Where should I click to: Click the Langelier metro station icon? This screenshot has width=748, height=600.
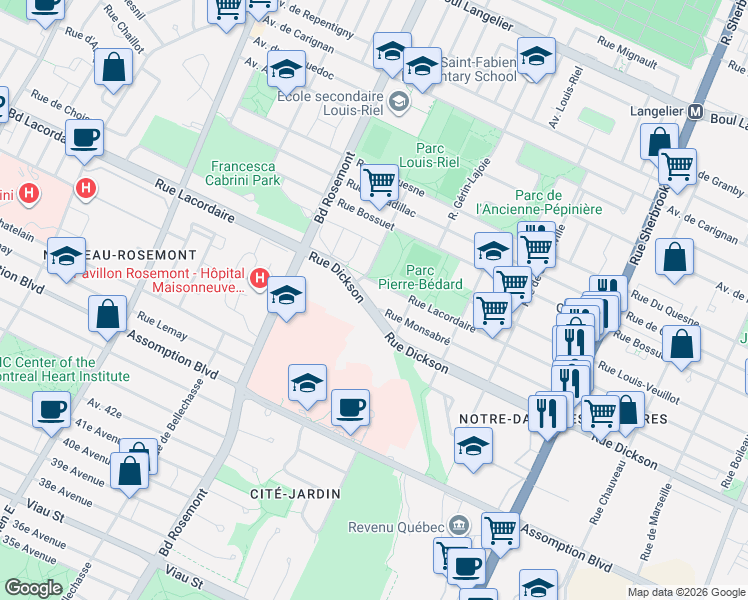coord(696,112)
